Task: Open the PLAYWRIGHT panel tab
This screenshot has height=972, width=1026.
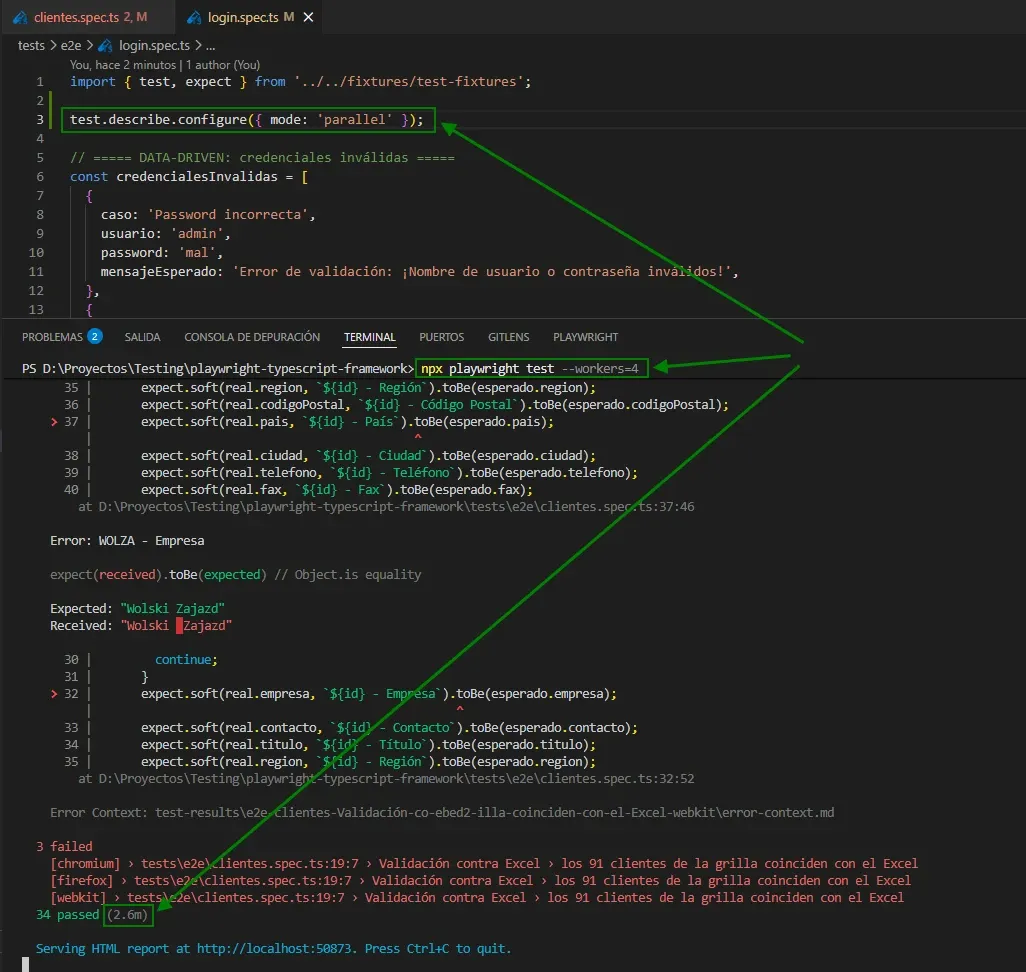Action: (x=585, y=337)
